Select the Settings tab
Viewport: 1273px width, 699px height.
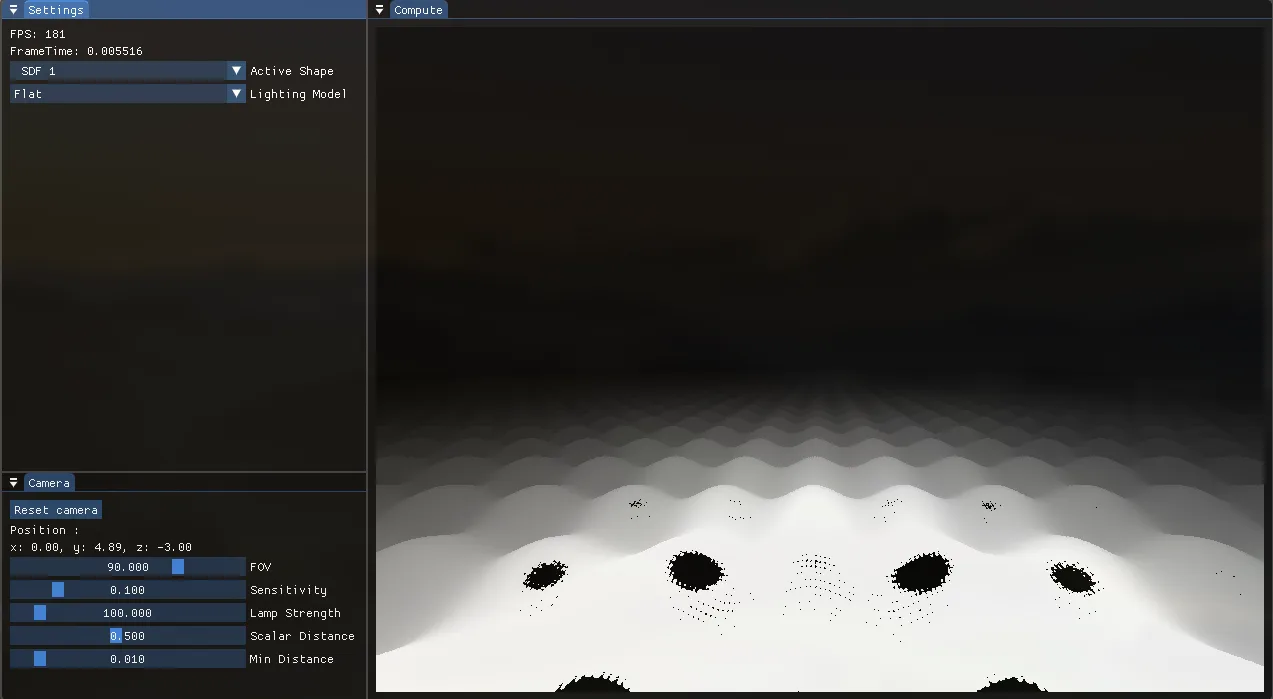[56, 10]
